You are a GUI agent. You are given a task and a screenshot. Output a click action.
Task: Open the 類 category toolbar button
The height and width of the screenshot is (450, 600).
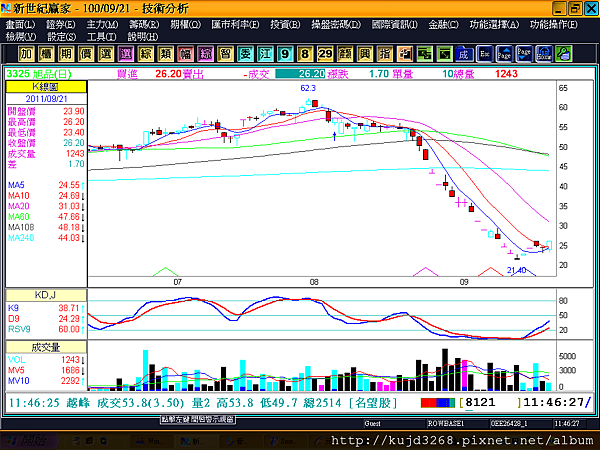165,54
